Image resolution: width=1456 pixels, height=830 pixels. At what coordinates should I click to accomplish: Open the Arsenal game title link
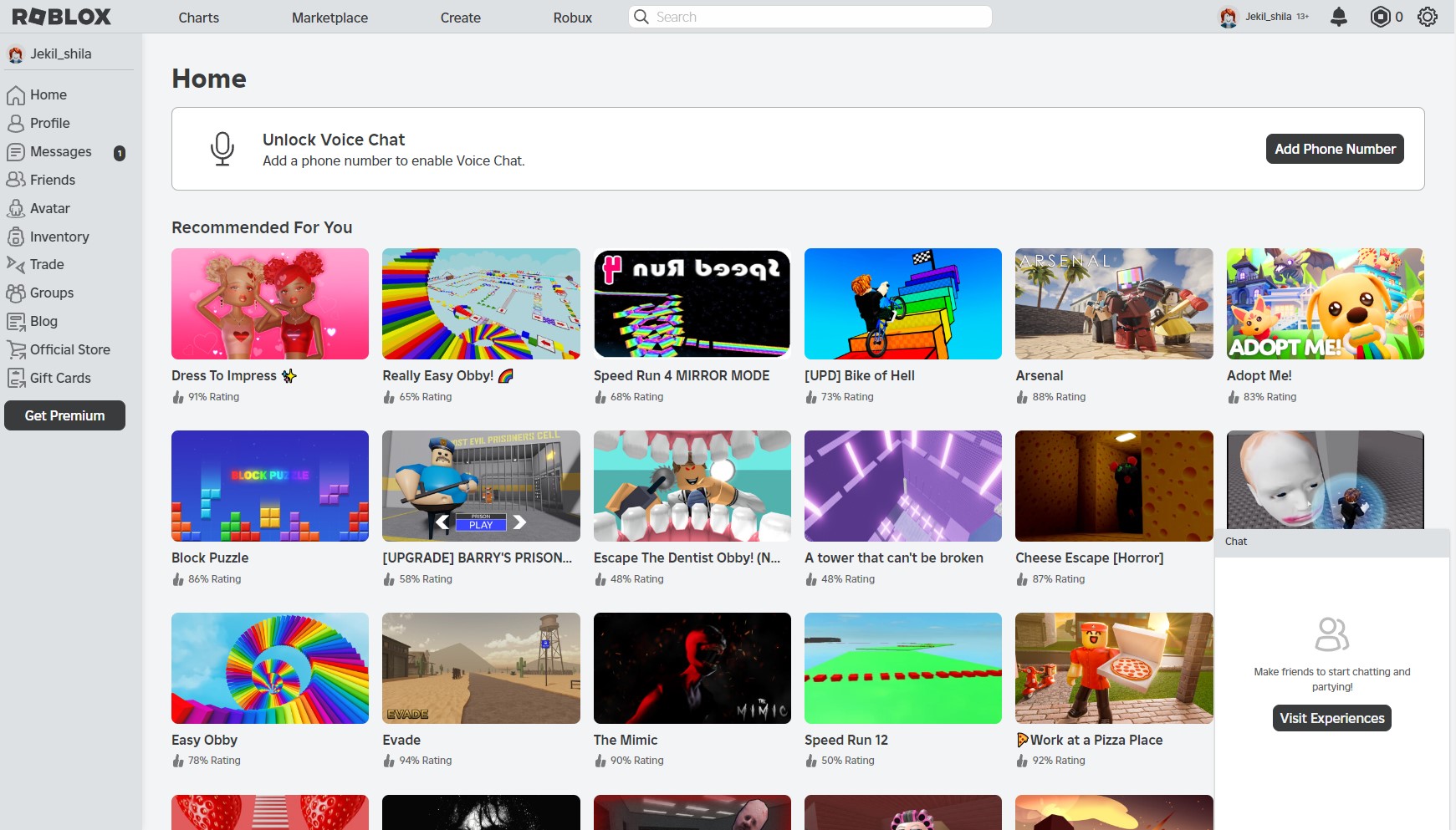1040,375
